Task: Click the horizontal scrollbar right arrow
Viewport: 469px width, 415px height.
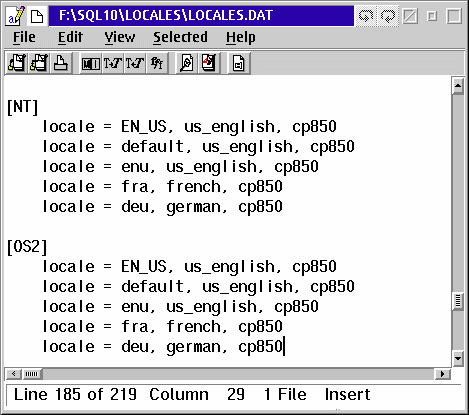Action: [x=443, y=374]
